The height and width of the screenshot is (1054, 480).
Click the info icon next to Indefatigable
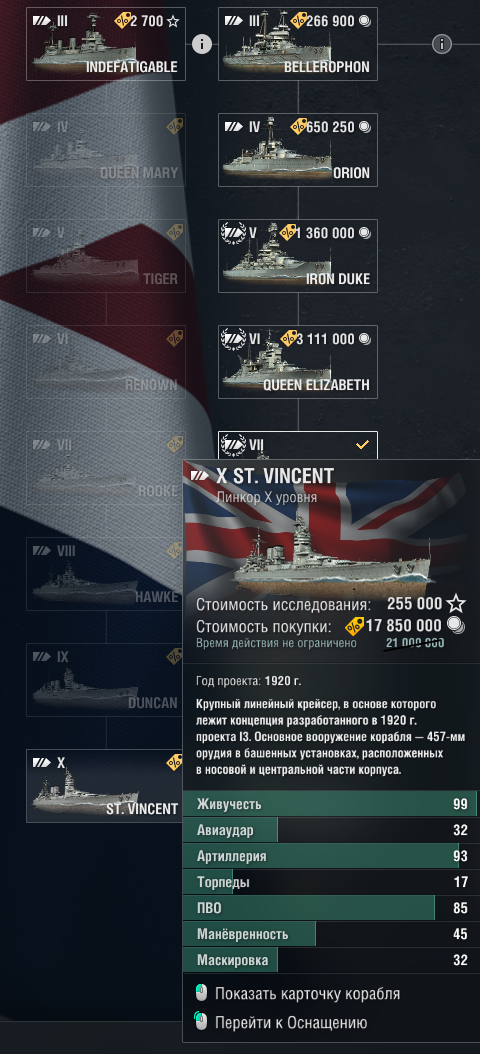[x=202, y=44]
